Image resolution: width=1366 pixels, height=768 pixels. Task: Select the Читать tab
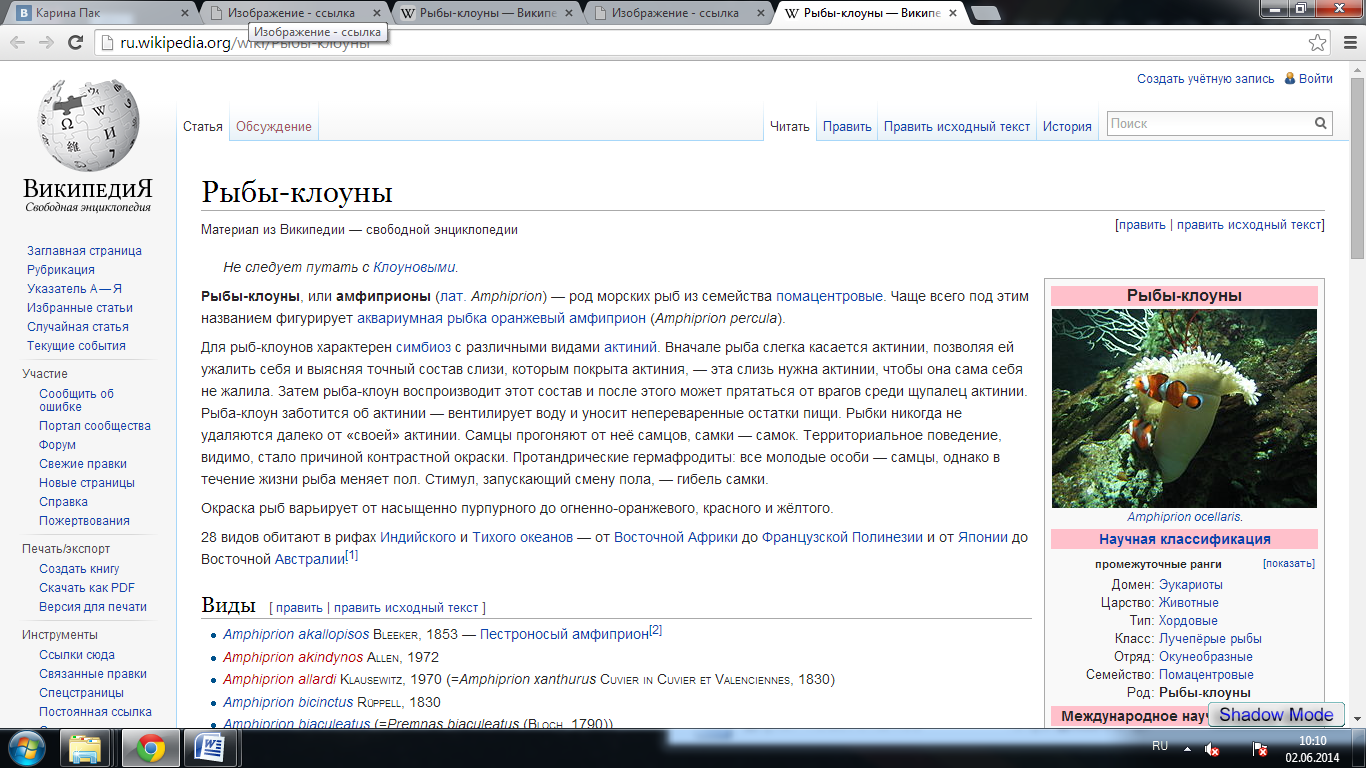(x=790, y=127)
